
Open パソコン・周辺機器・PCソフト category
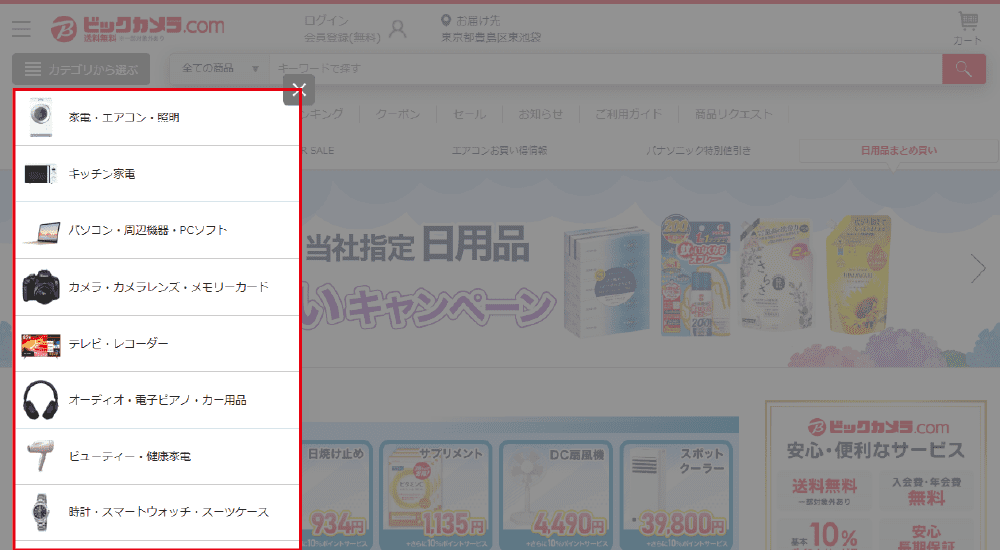pos(157,230)
